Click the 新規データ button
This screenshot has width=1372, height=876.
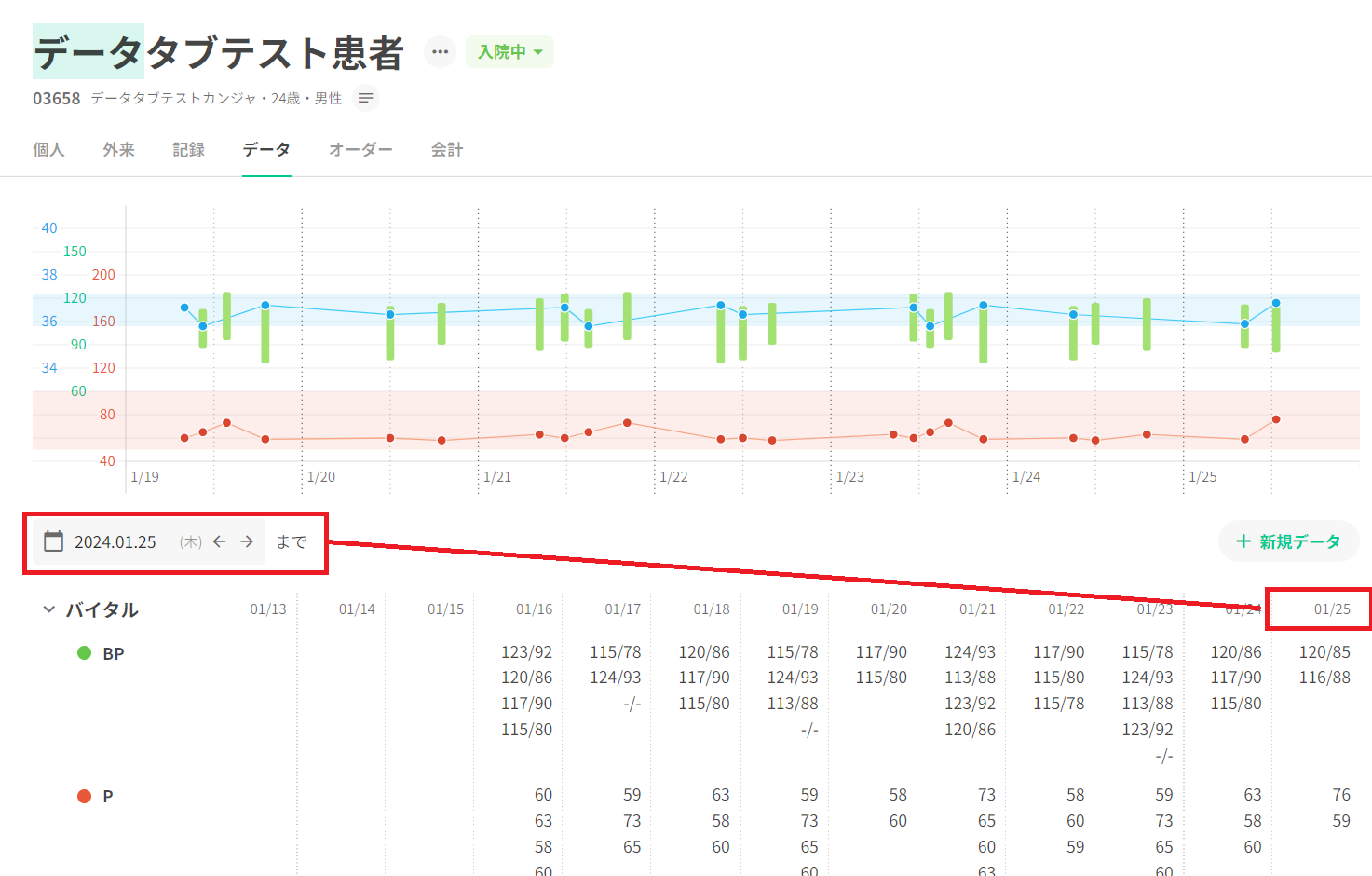point(1289,541)
